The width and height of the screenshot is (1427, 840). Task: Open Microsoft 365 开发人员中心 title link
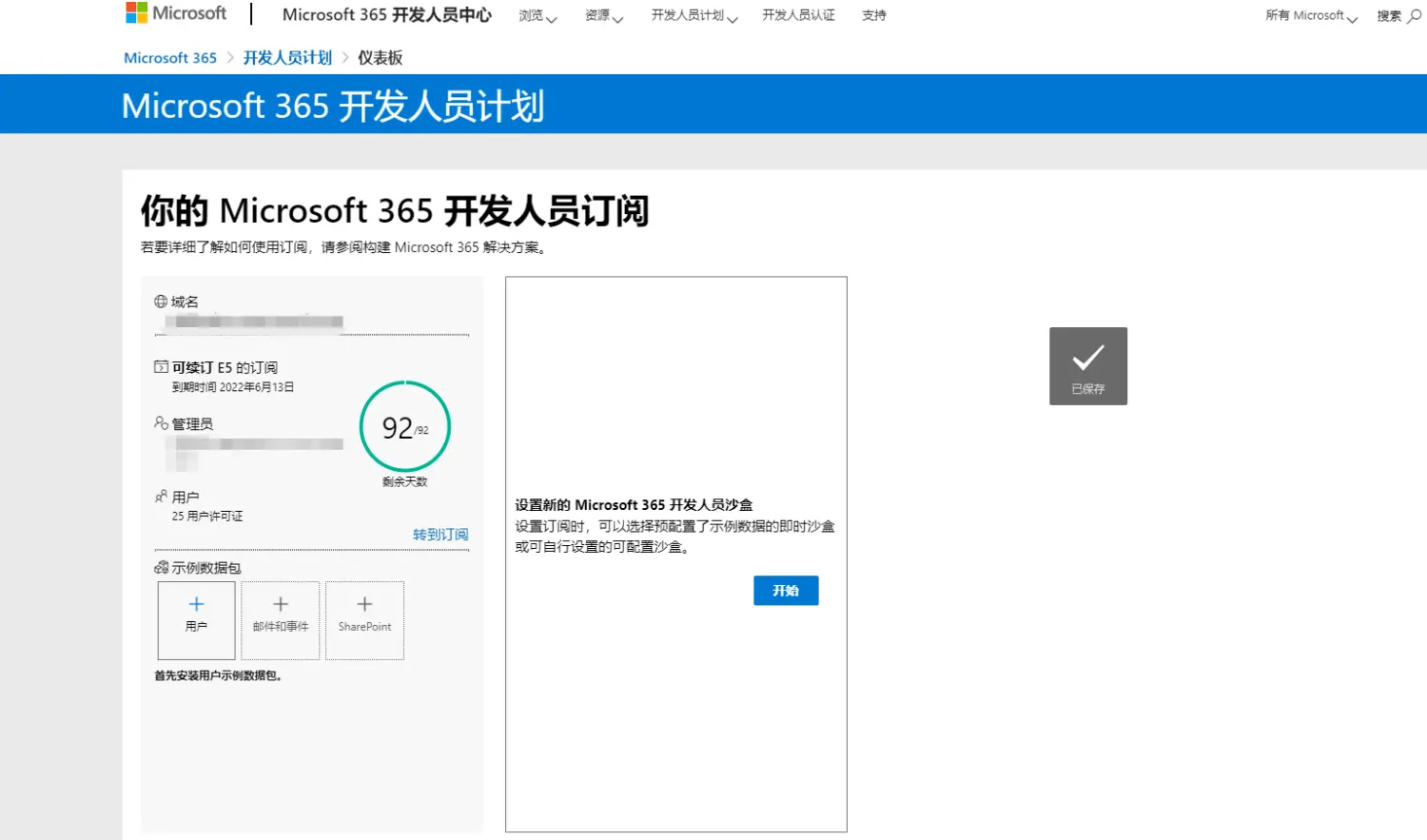[387, 14]
